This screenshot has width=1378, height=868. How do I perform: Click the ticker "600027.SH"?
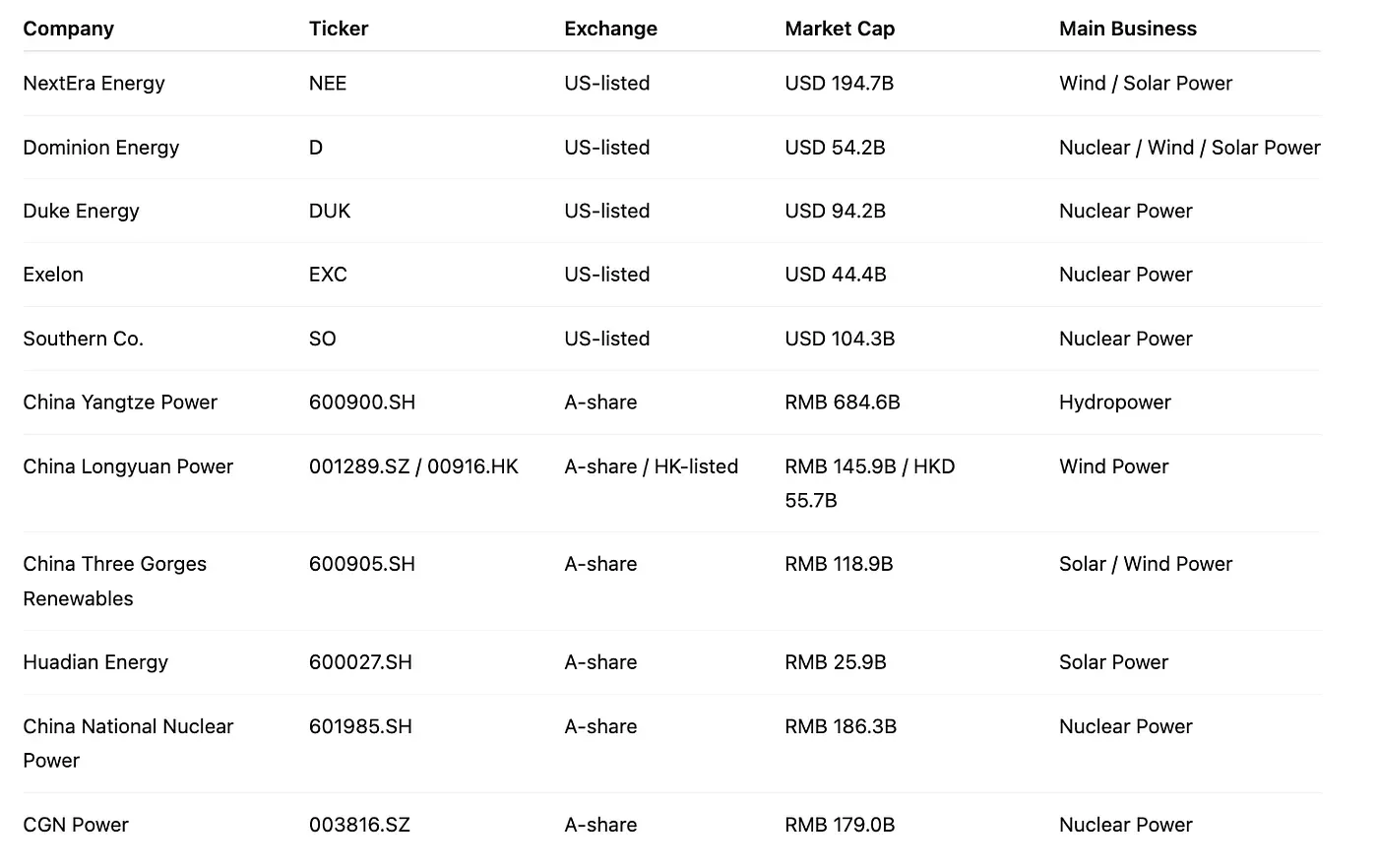(x=360, y=662)
